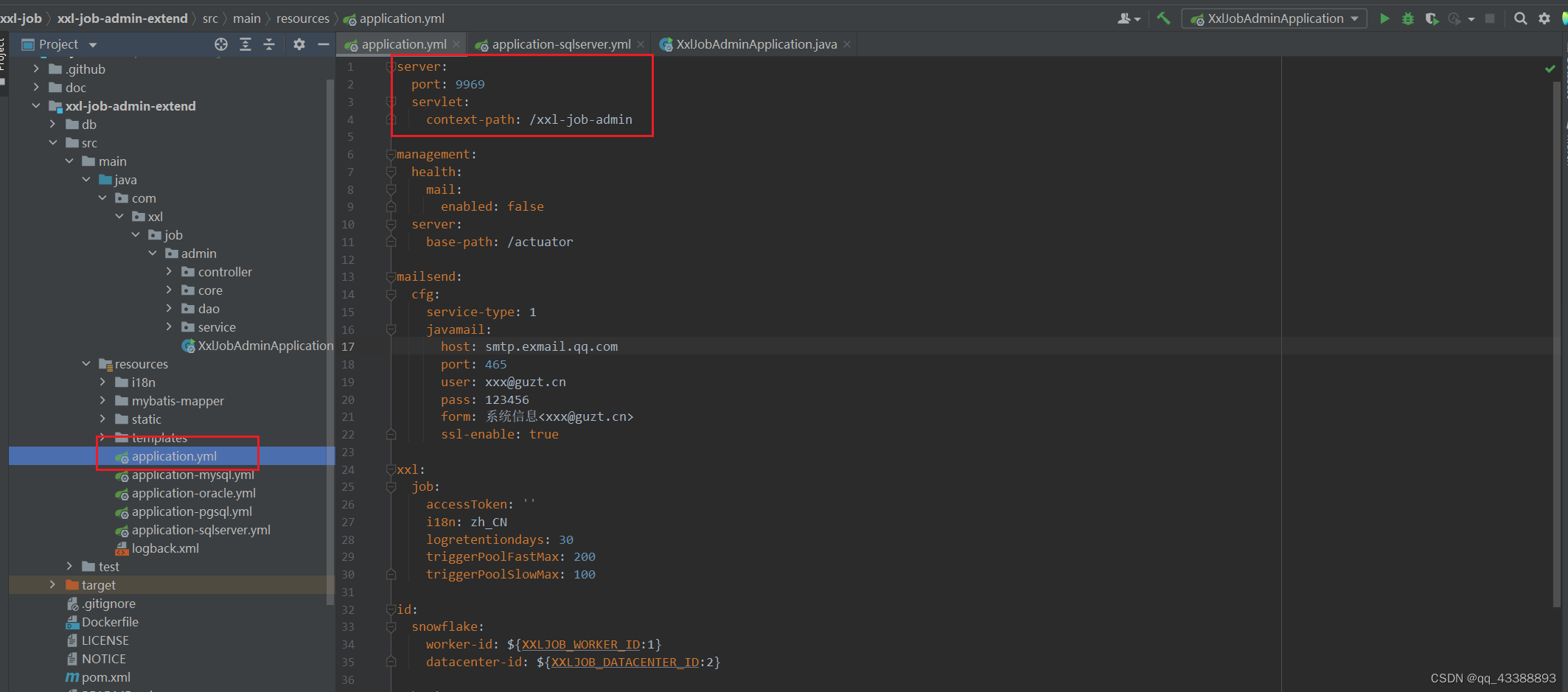Open Search Everywhere magnifier icon
Screen dimensions: 1568x692
point(1520,18)
